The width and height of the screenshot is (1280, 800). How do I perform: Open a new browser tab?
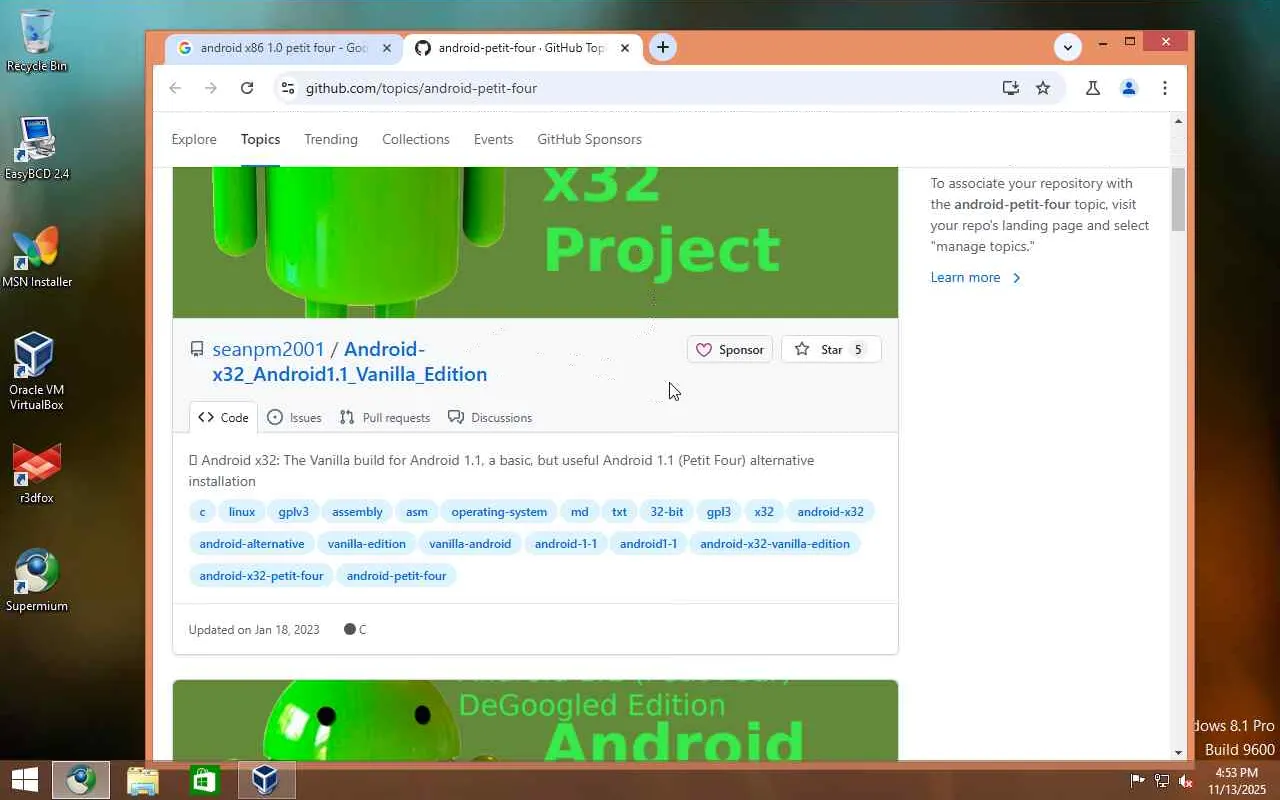tap(662, 47)
